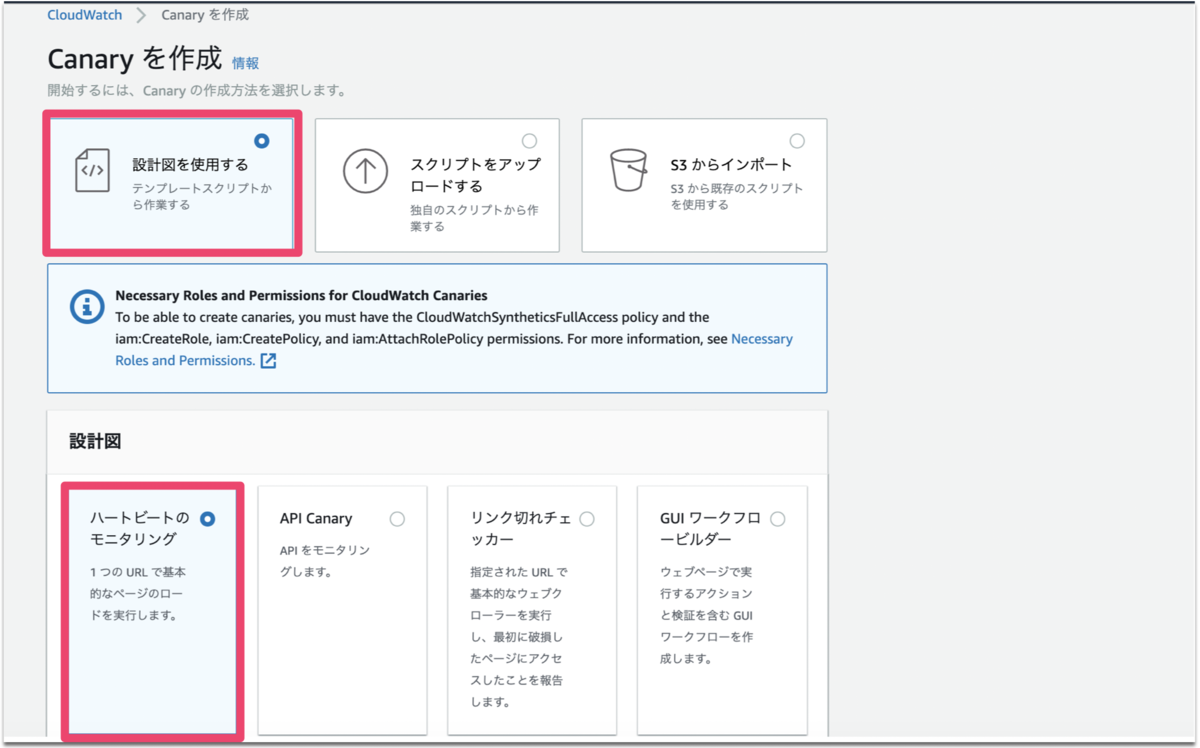
Task: Click the upload arrow icon on スクリプトをアップロードする card
Action: click(365, 170)
